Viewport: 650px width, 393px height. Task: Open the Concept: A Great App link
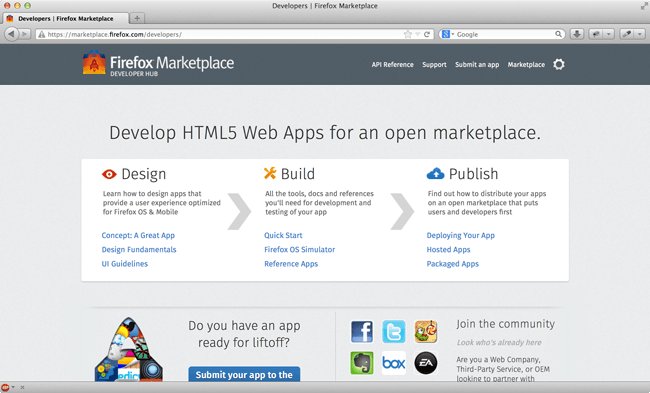coord(138,235)
